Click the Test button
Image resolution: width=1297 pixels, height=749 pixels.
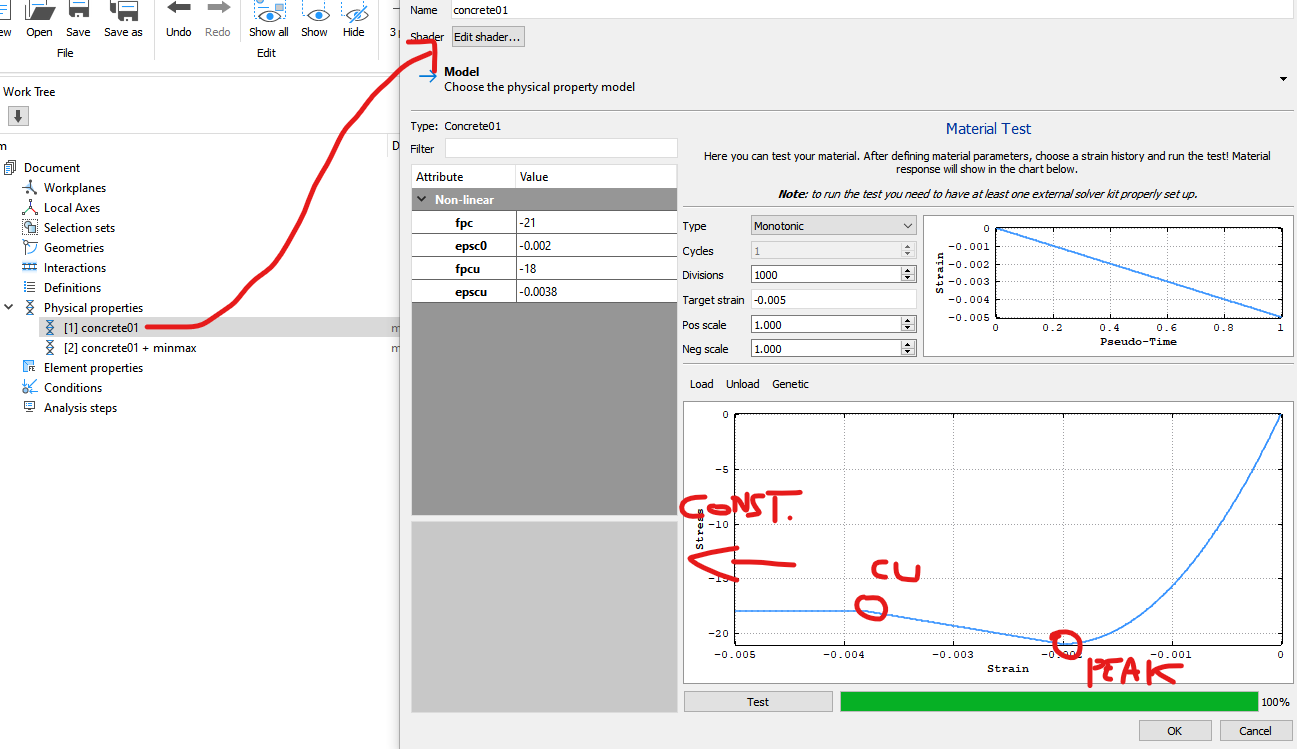point(758,702)
